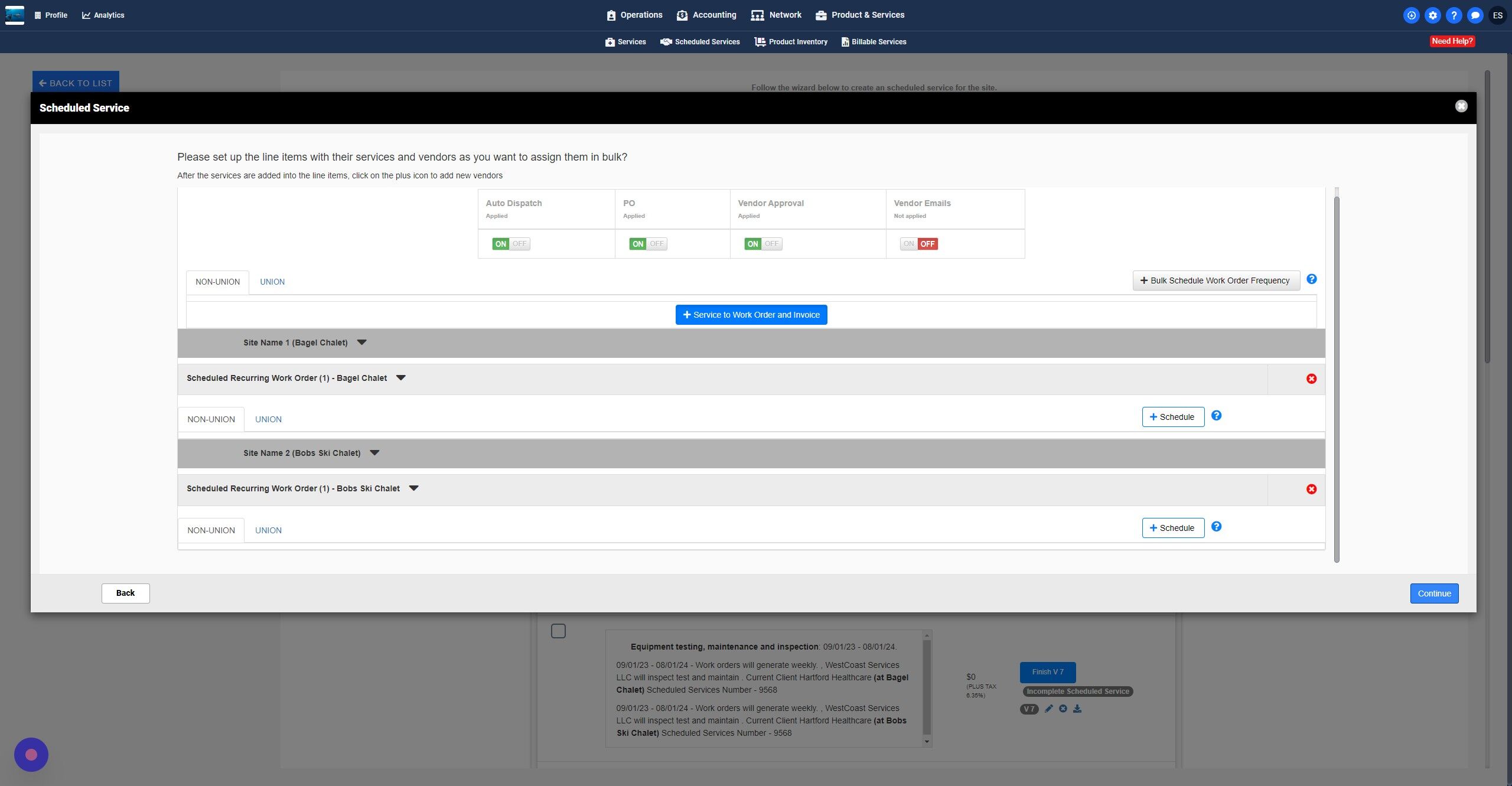This screenshot has height=786, width=1512.
Task: Switch to the top UNION tab
Action: tap(272, 282)
